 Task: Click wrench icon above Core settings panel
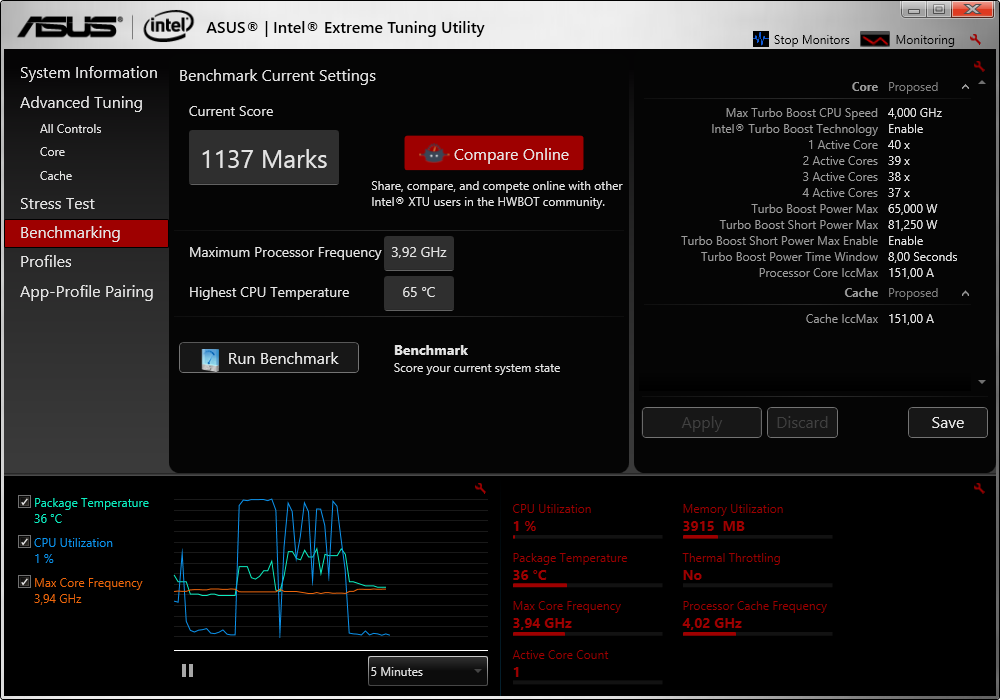979,66
